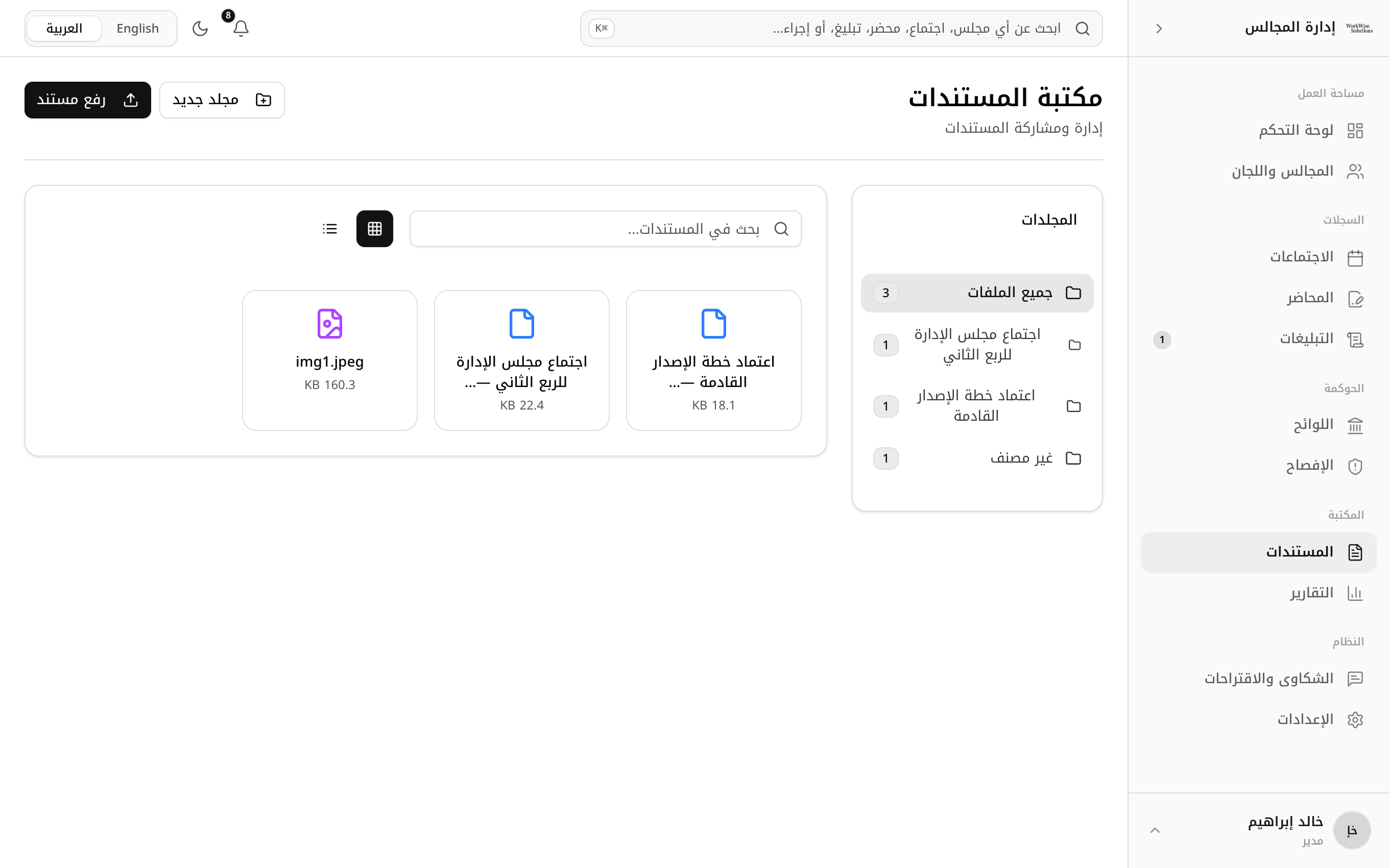Image resolution: width=1389 pixels, height=868 pixels.
Task: Click the ⌘K shortcut badge
Action: coord(602,28)
